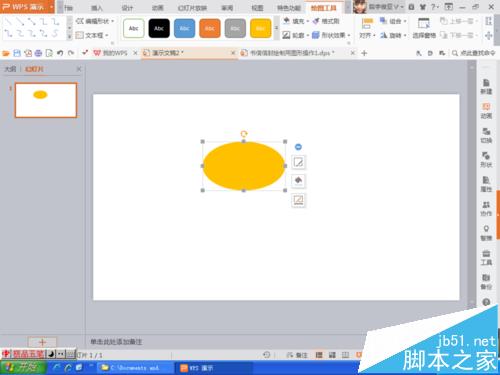
Task: Apply the gray Abc shape style
Action: pyautogui.click(x=235, y=28)
